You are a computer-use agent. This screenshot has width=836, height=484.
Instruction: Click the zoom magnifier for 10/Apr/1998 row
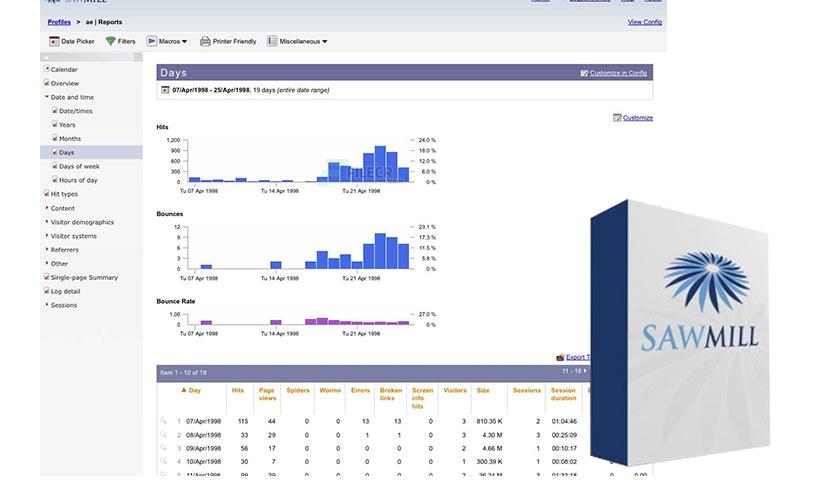tap(164, 461)
